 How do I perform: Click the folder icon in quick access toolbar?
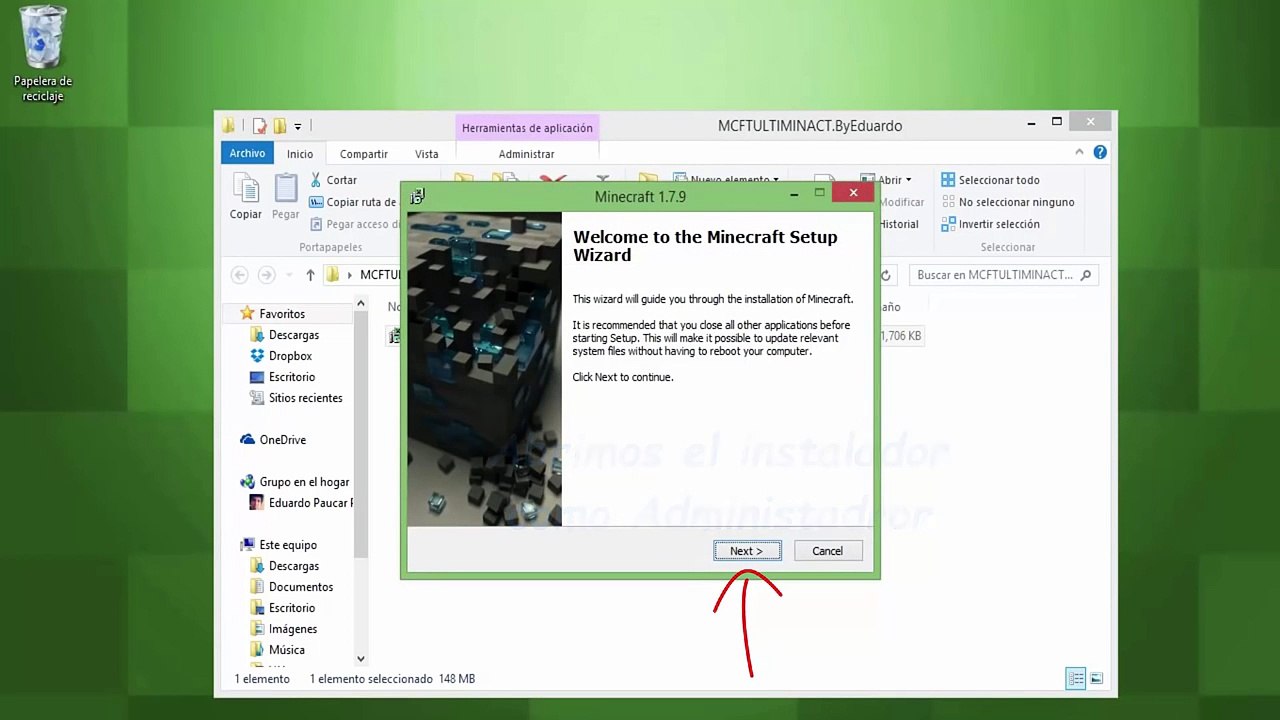pos(229,126)
